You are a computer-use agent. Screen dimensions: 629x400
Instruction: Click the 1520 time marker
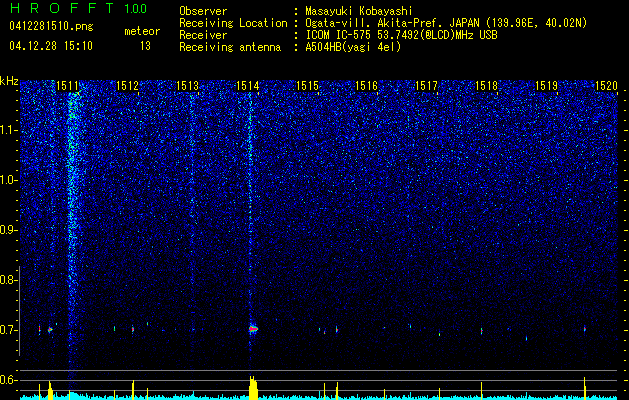click(606, 85)
